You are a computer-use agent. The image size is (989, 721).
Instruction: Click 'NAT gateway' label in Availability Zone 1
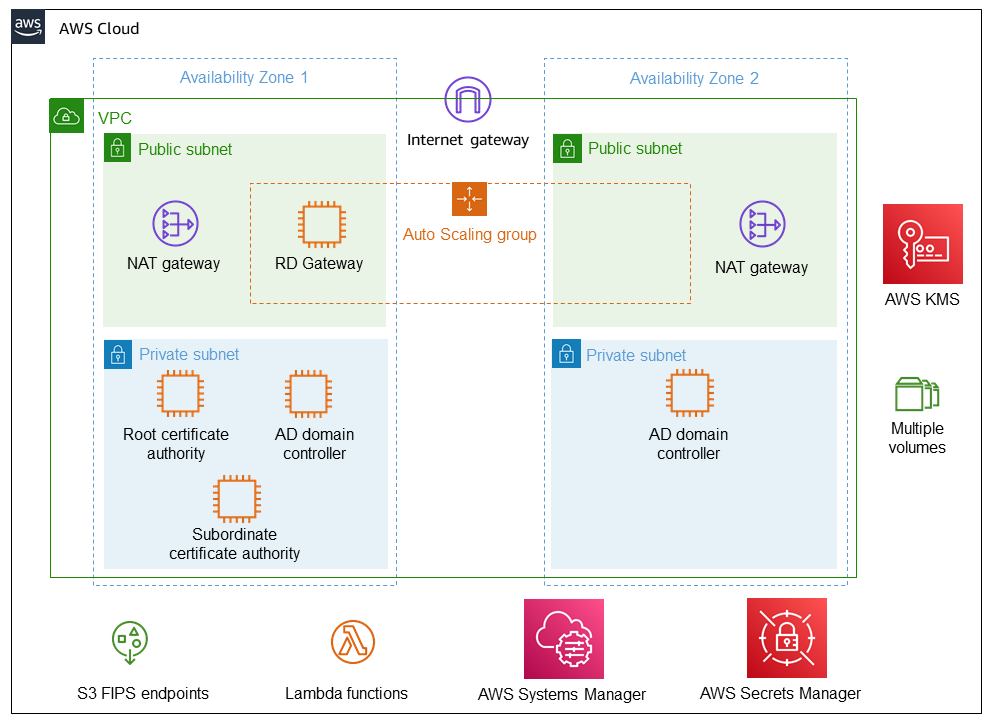tap(173, 264)
